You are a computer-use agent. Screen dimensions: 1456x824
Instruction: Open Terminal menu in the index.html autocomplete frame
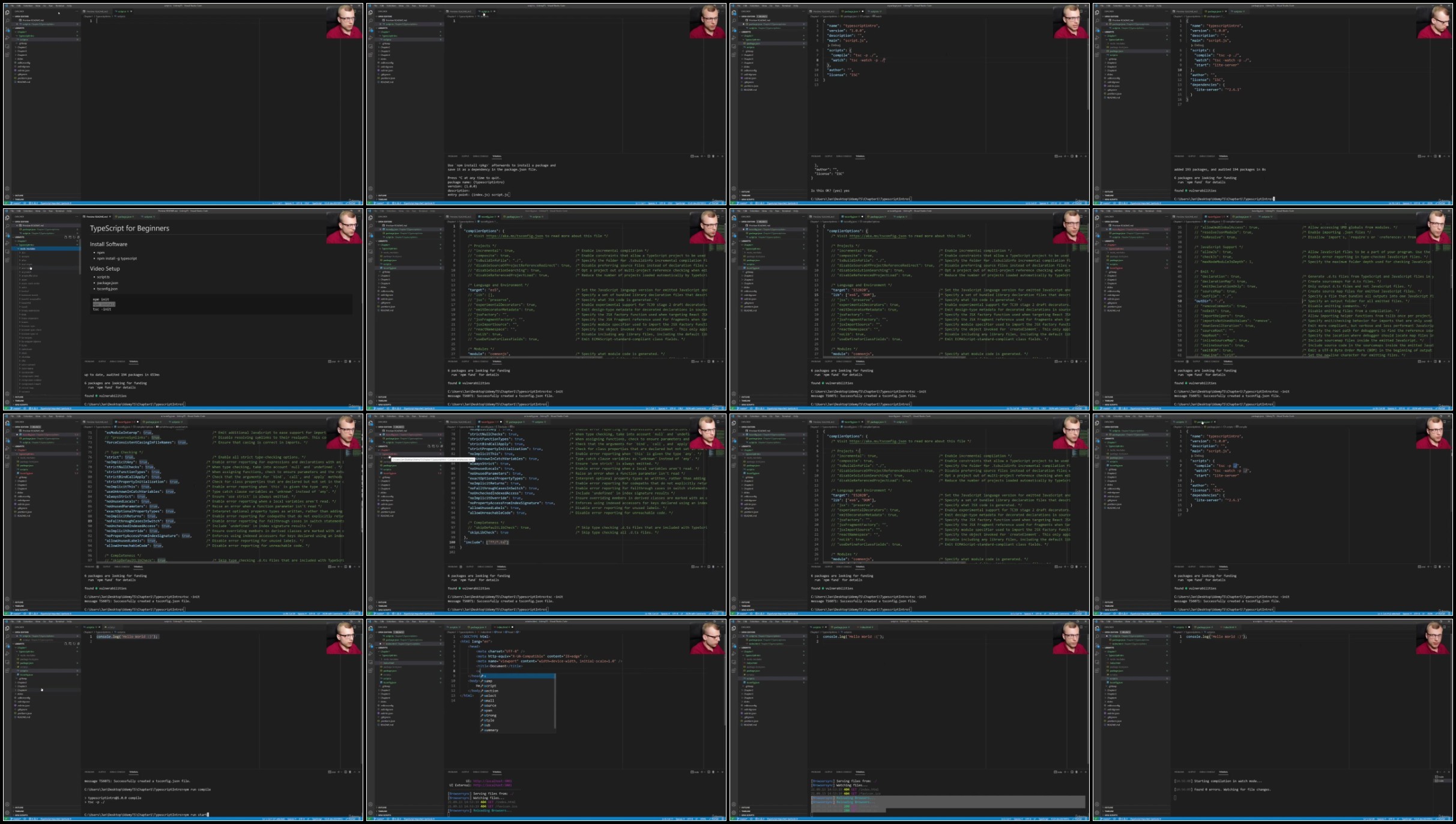click(423, 621)
